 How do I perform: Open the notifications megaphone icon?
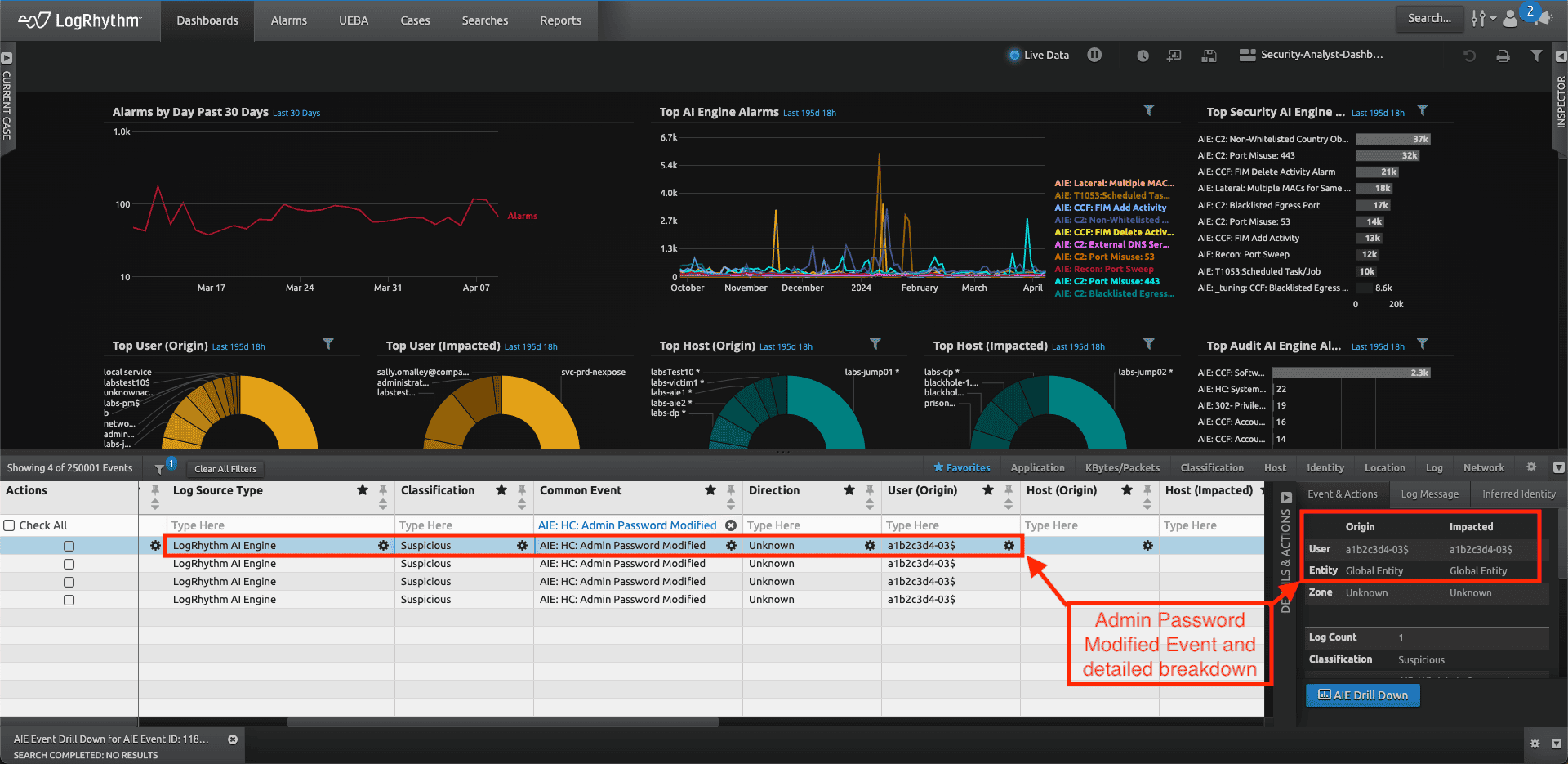point(1544,18)
